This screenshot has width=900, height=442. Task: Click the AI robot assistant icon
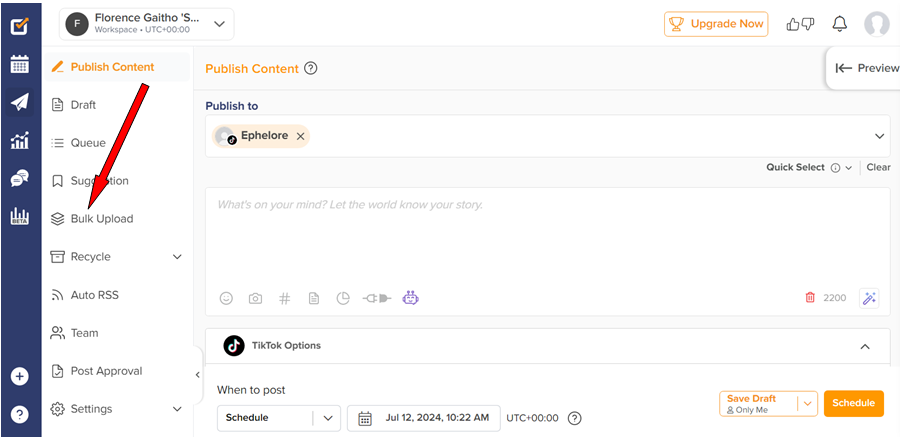(x=410, y=298)
